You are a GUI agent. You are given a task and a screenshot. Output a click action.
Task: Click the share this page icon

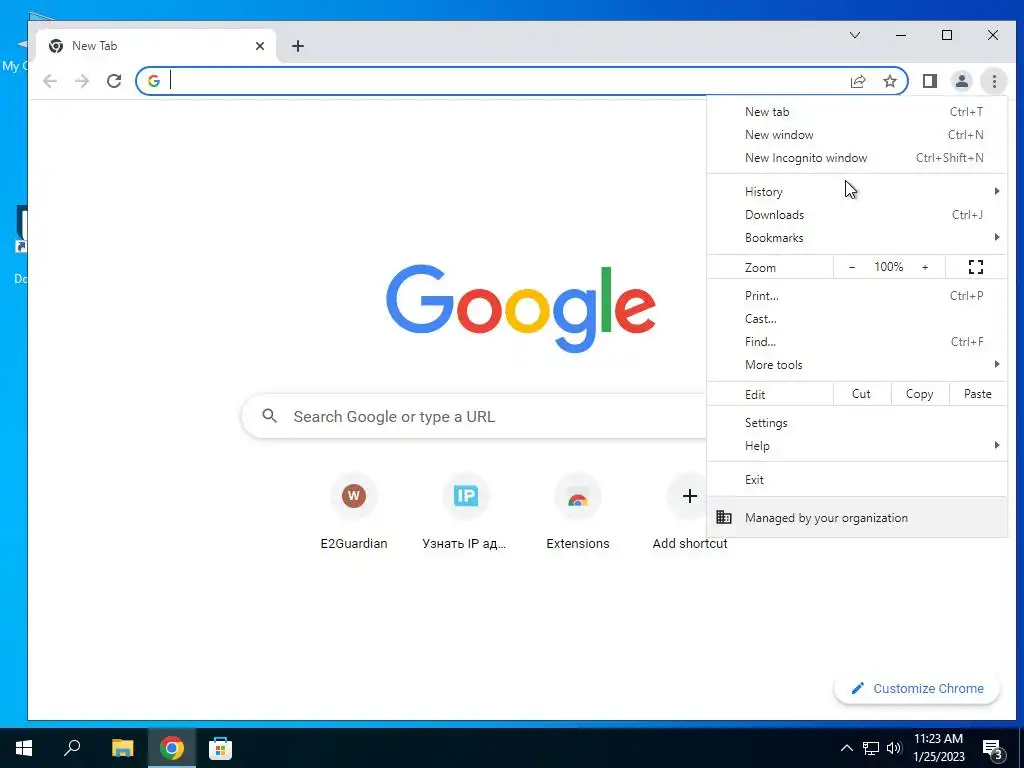tap(858, 81)
